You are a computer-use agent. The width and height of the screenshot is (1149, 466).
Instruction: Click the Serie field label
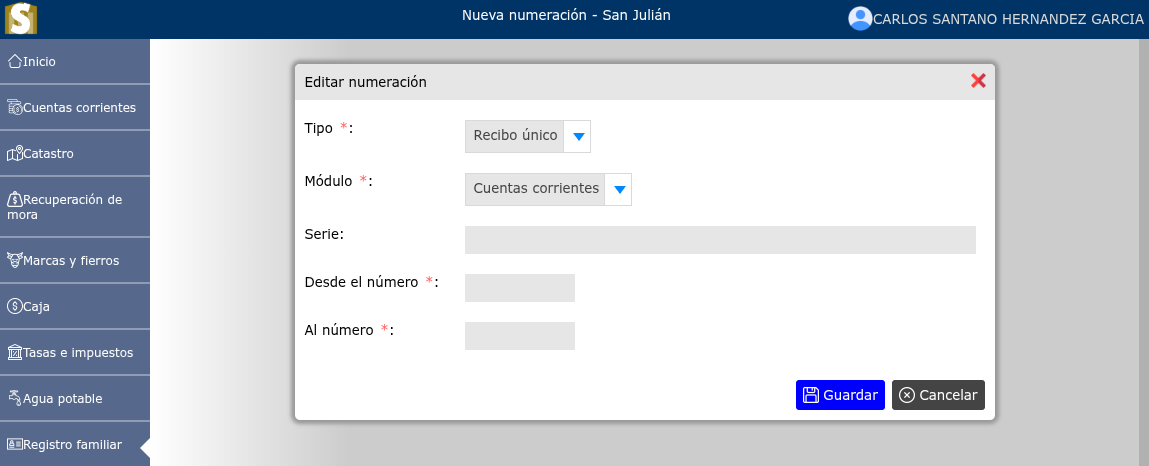[x=324, y=234]
